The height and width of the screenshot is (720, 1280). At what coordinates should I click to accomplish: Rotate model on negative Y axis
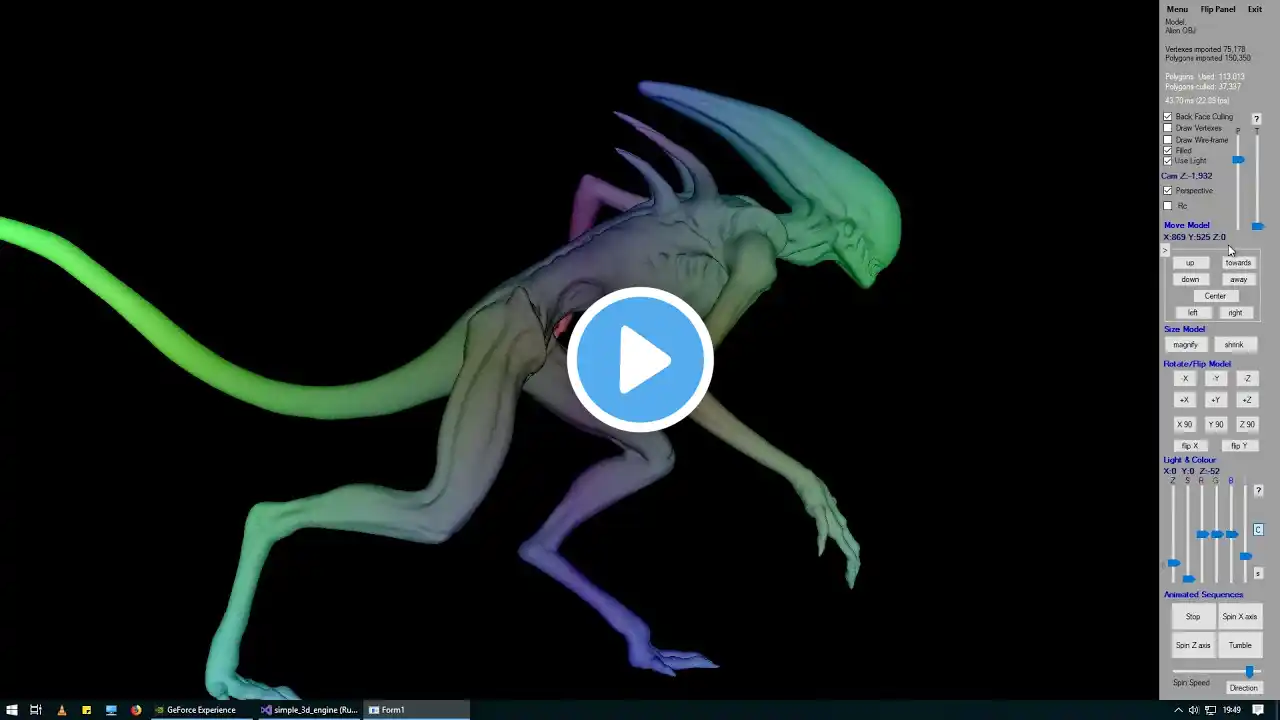pyautogui.click(x=1216, y=379)
